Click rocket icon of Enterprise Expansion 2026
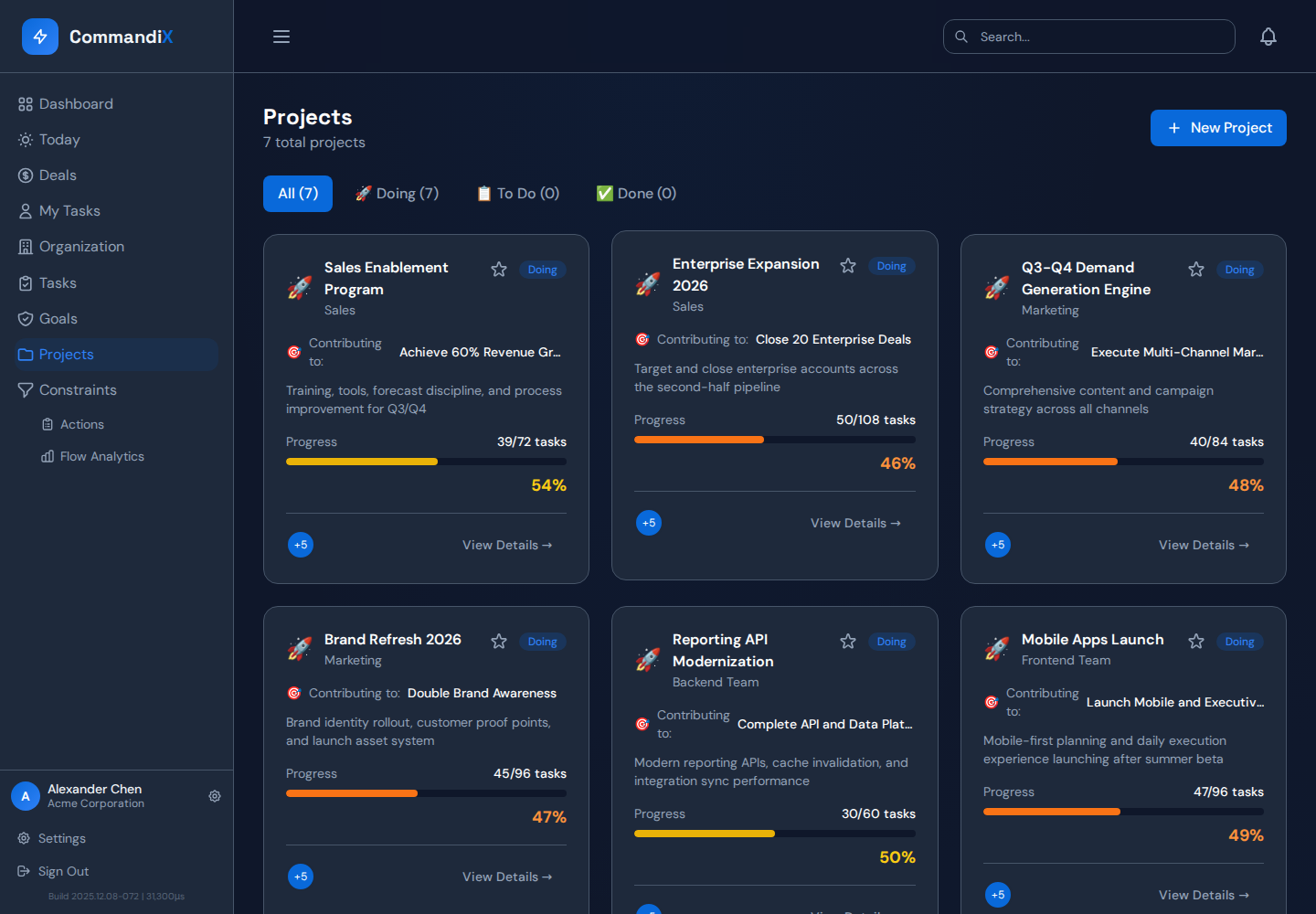The width and height of the screenshot is (1316, 914). click(648, 284)
